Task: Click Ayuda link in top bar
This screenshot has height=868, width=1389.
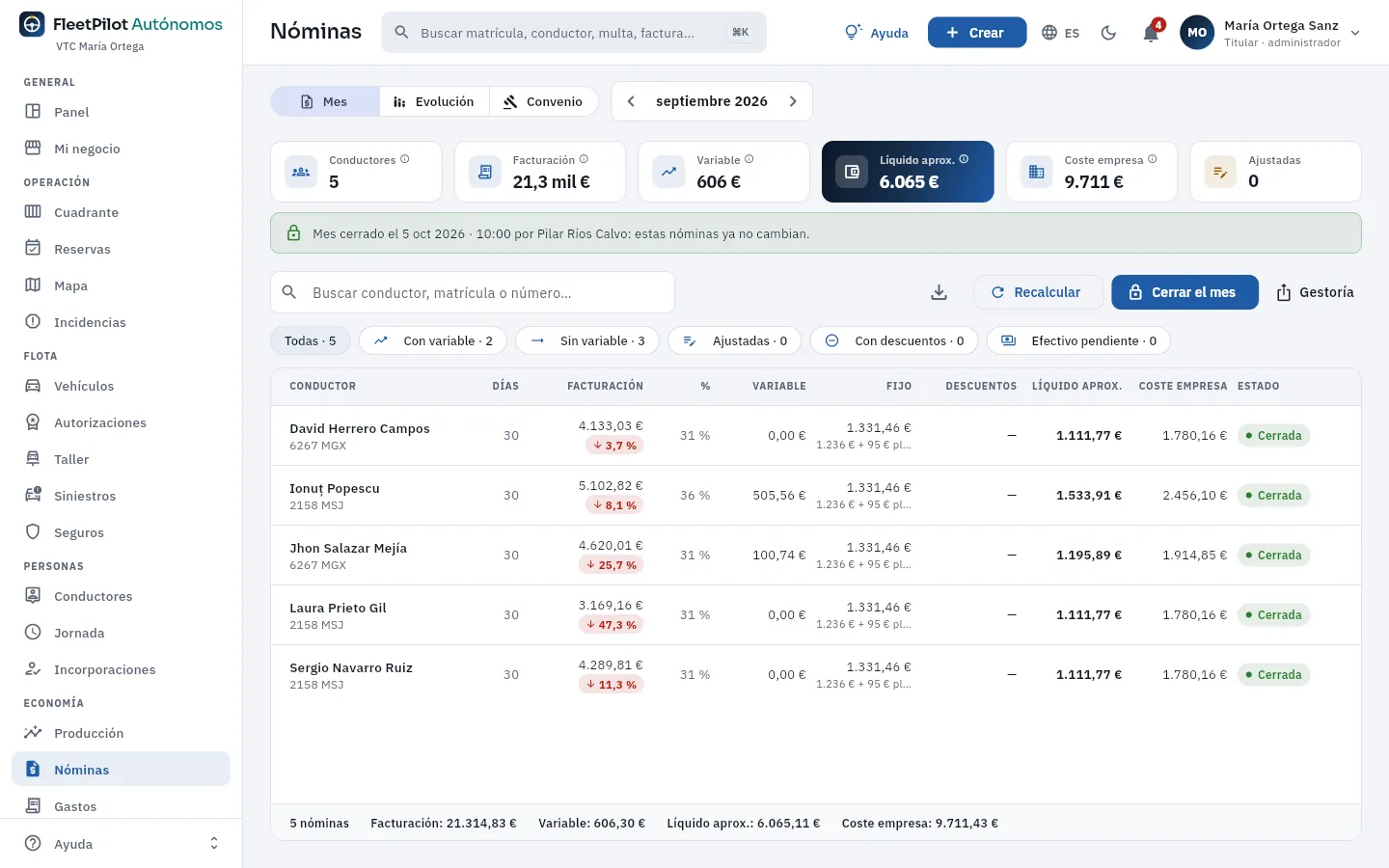Action: 877,33
